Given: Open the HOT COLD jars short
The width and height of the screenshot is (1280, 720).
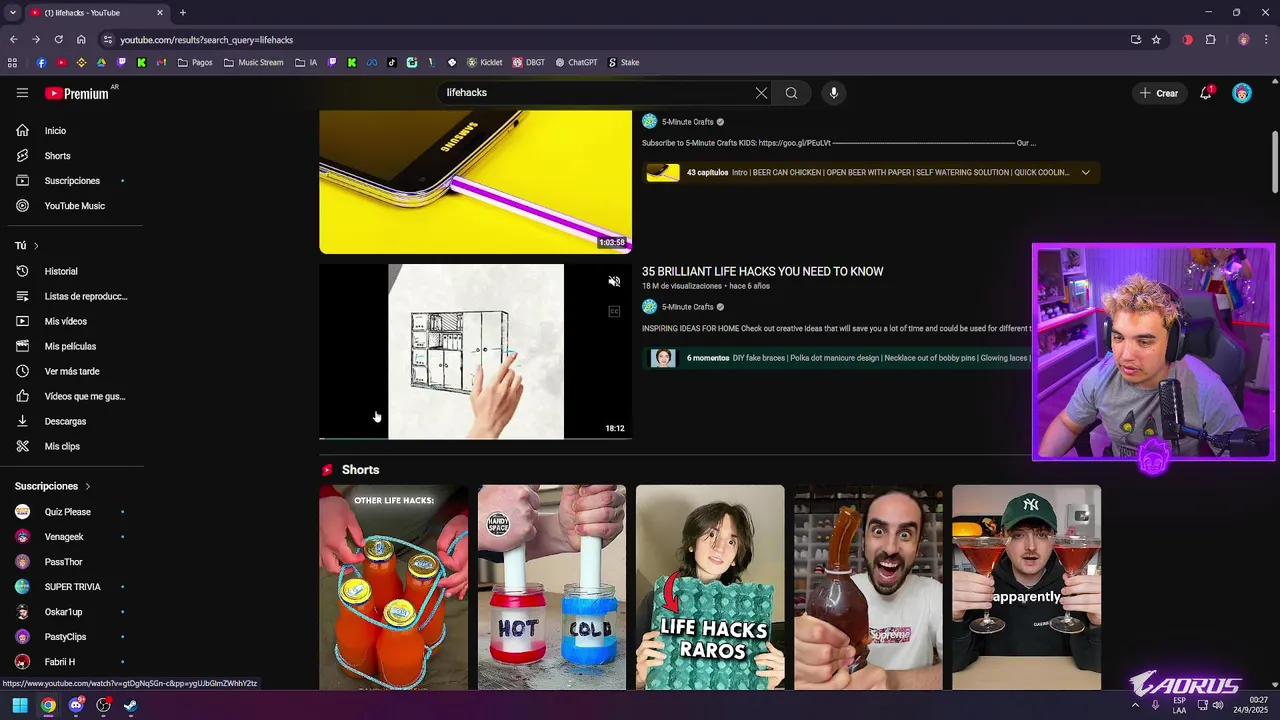Looking at the screenshot, I should click(552, 588).
